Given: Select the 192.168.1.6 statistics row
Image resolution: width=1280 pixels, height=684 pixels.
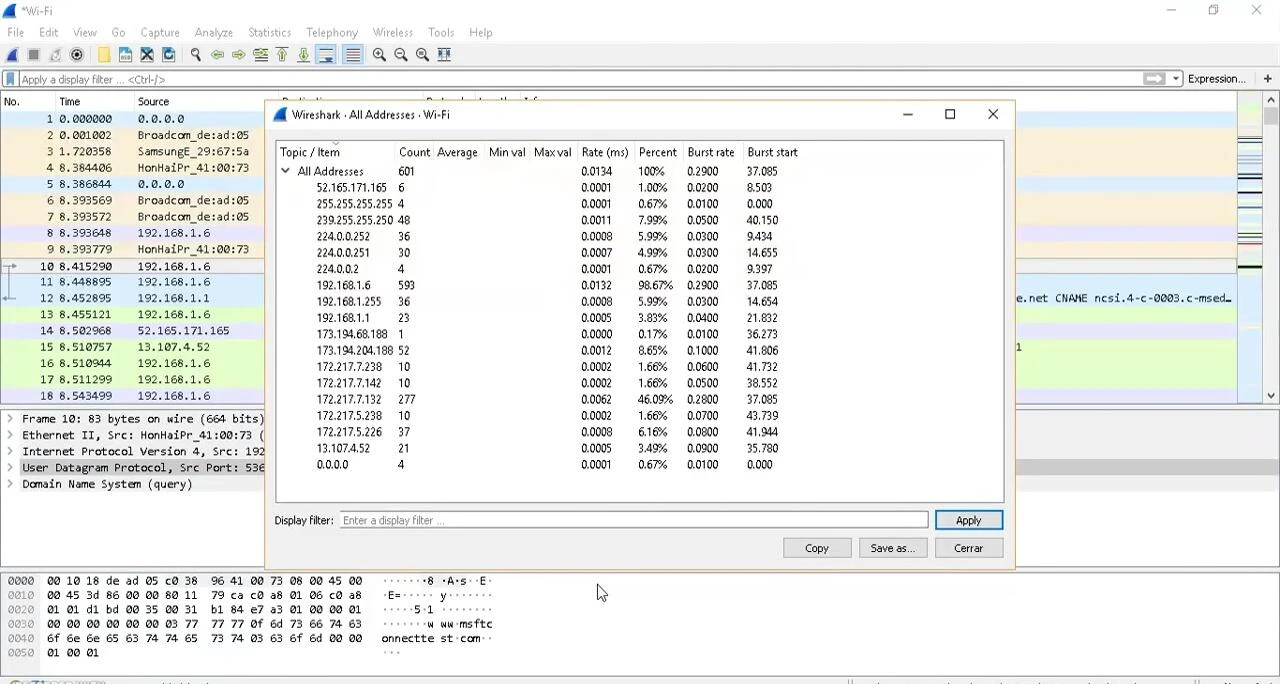Looking at the screenshot, I should click(640, 285).
